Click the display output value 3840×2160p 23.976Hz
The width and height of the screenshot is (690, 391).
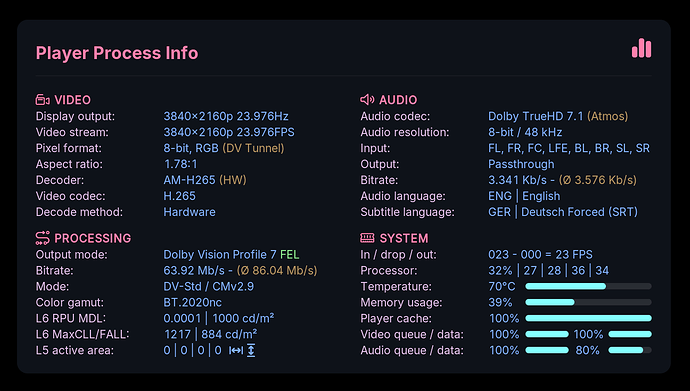coord(226,116)
